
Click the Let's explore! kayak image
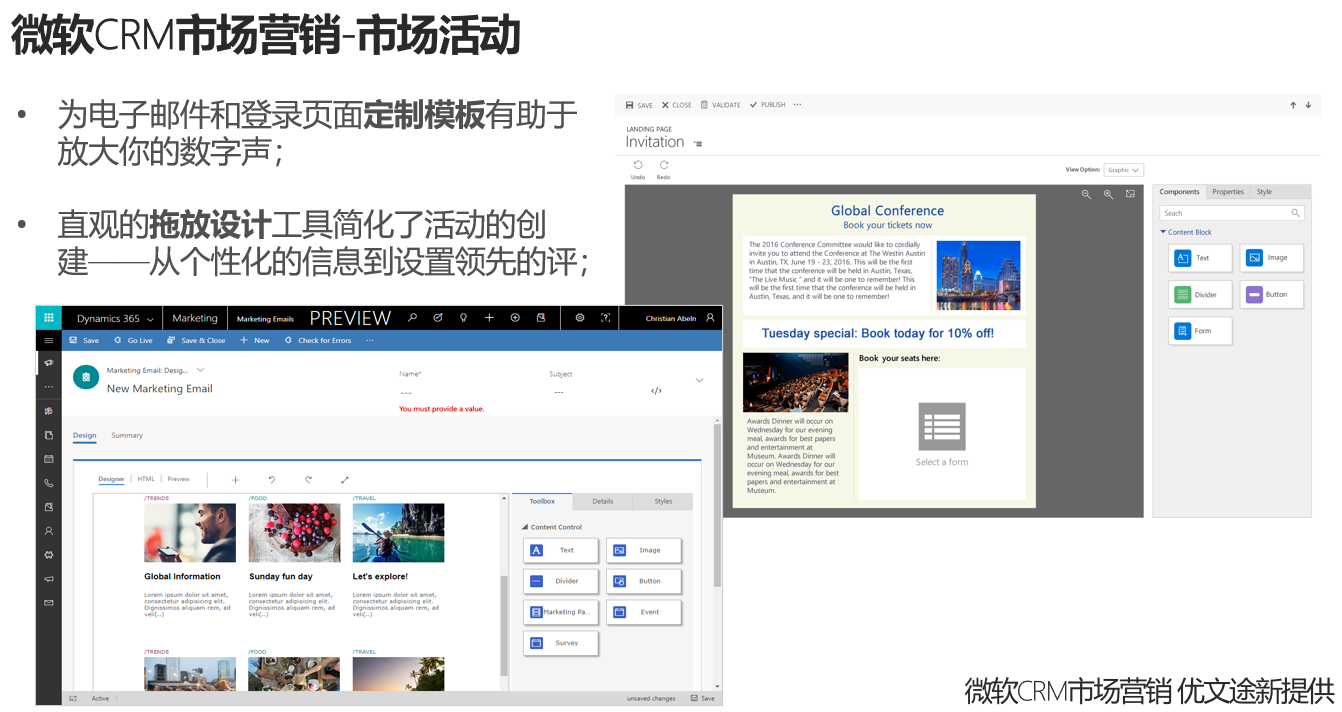(x=398, y=533)
